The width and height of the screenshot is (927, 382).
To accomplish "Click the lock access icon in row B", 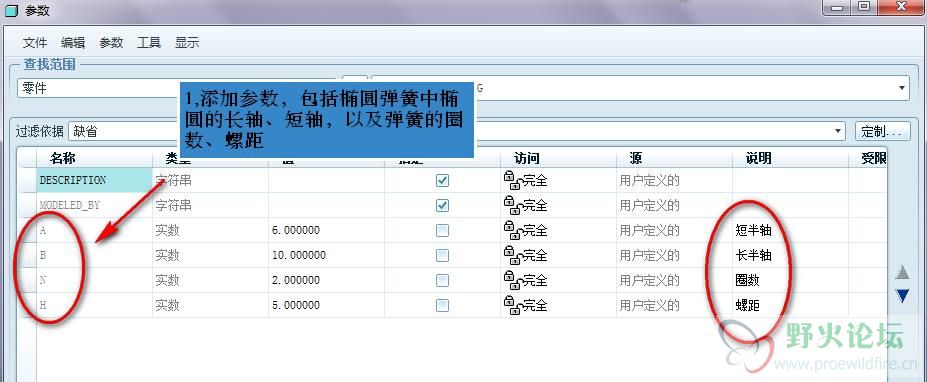I will [512, 255].
